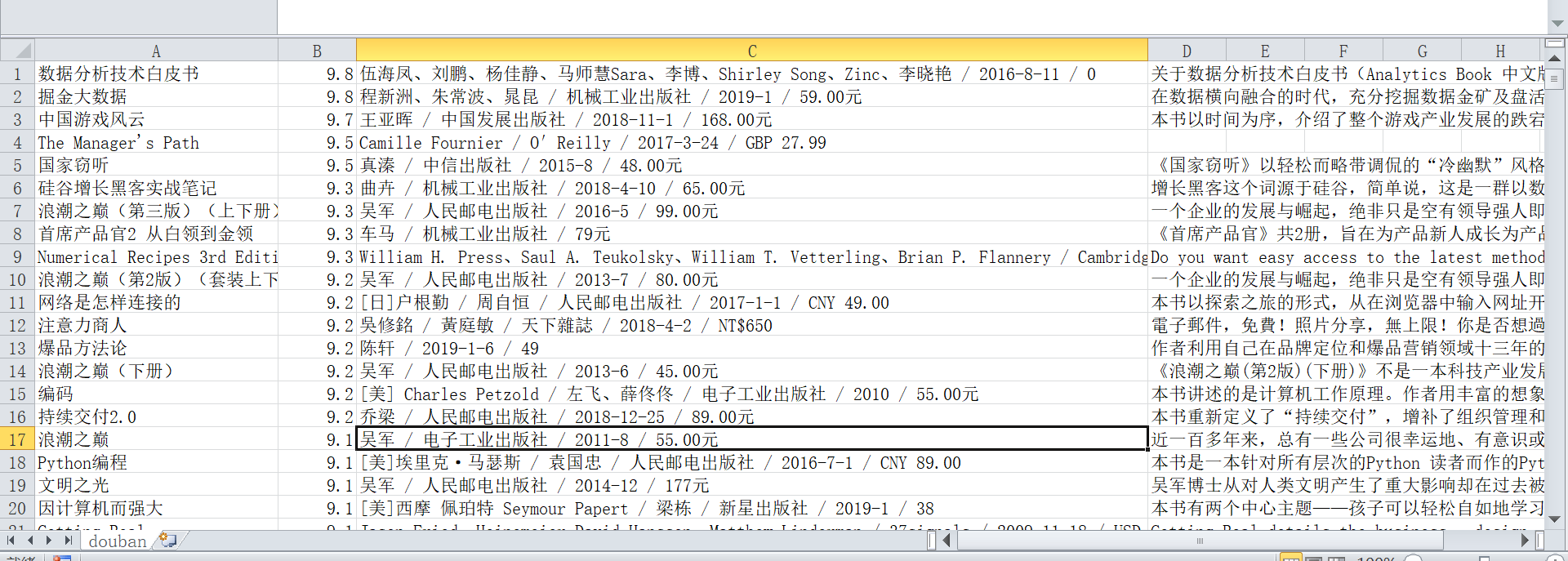Insert a new worksheet with the tab icon

pos(168,540)
